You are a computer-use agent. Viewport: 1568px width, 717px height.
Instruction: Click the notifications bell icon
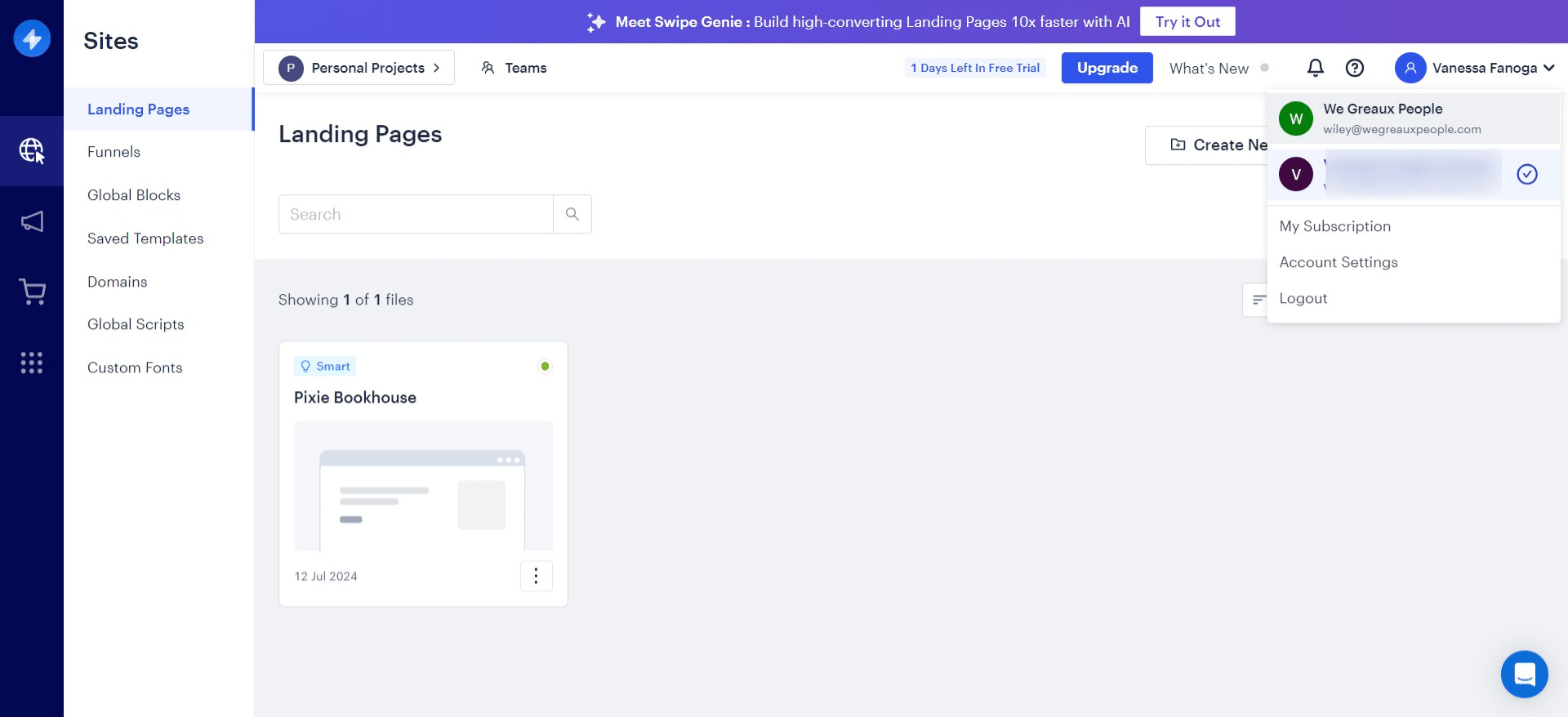pos(1315,68)
